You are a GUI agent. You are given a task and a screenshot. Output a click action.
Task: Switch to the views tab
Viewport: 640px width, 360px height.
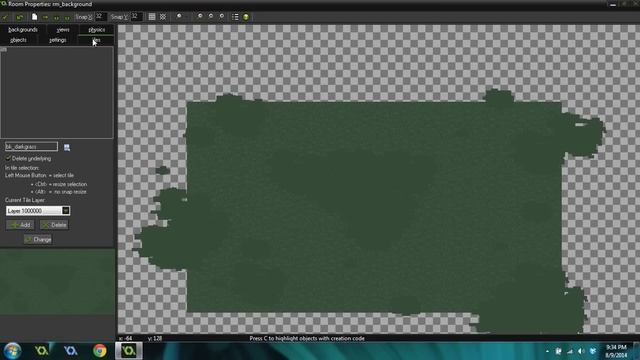63,30
